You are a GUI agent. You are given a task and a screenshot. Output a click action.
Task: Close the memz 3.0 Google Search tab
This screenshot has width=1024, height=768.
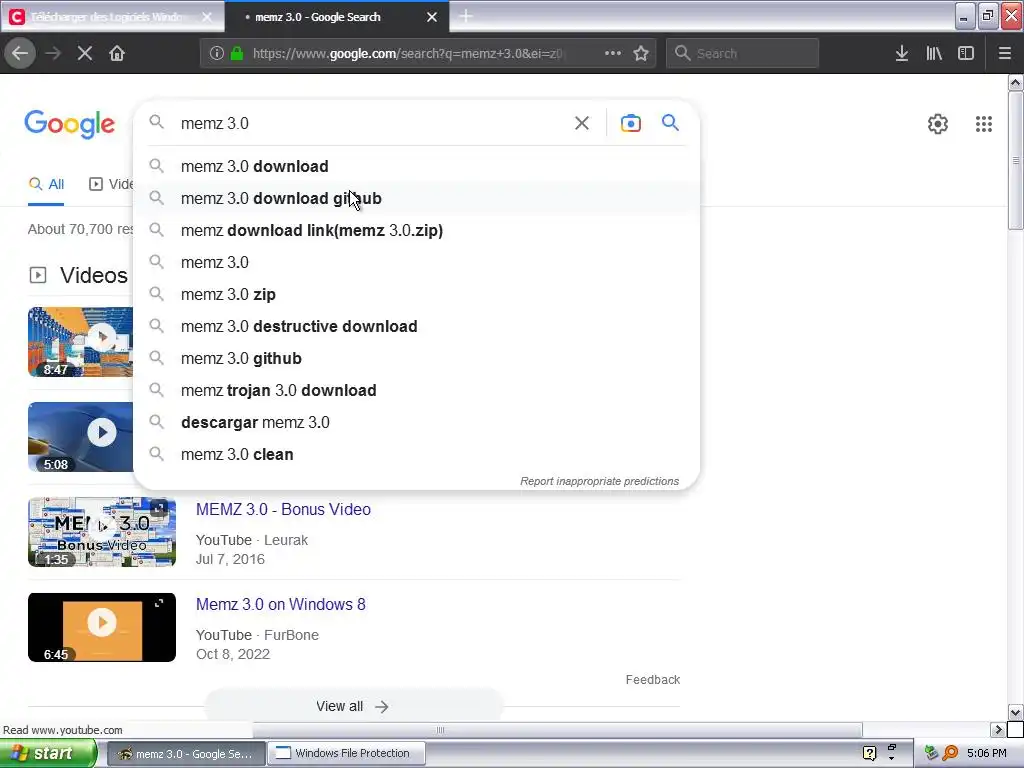(432, 17)
